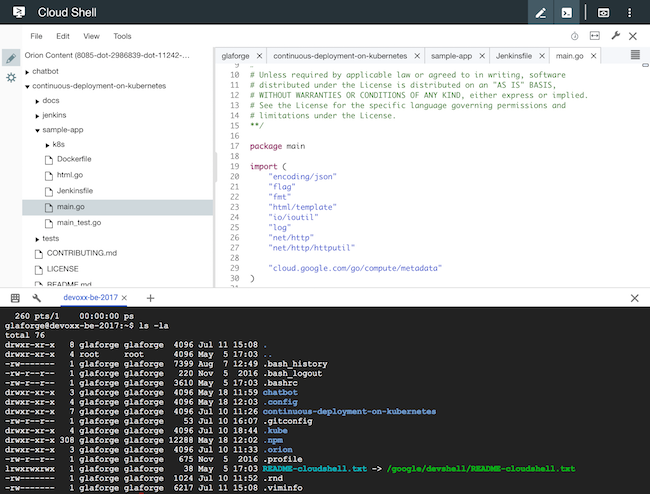Screen dimensions: 650x494
Task: Collapse the continuous-deployment-on-kubernetes folder
Action: 27,87
